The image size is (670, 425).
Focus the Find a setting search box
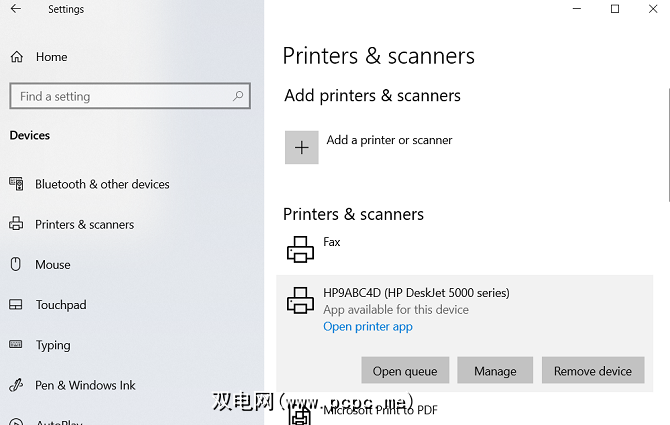[120, 96]
